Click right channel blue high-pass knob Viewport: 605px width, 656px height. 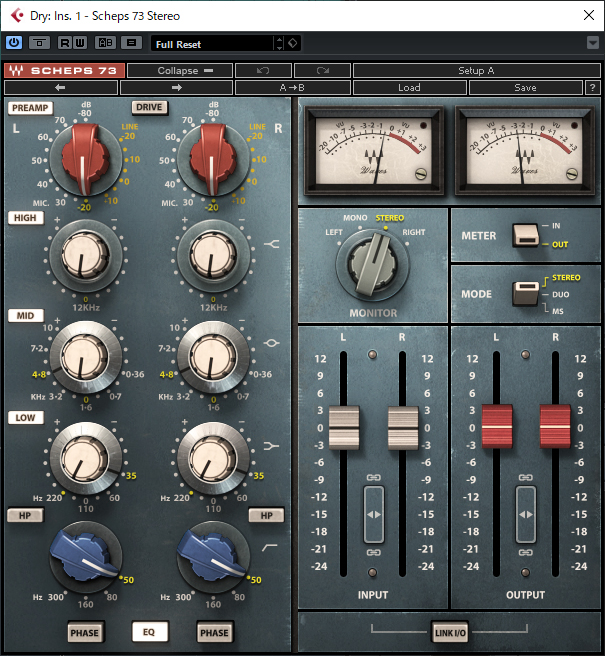[213, 556]
